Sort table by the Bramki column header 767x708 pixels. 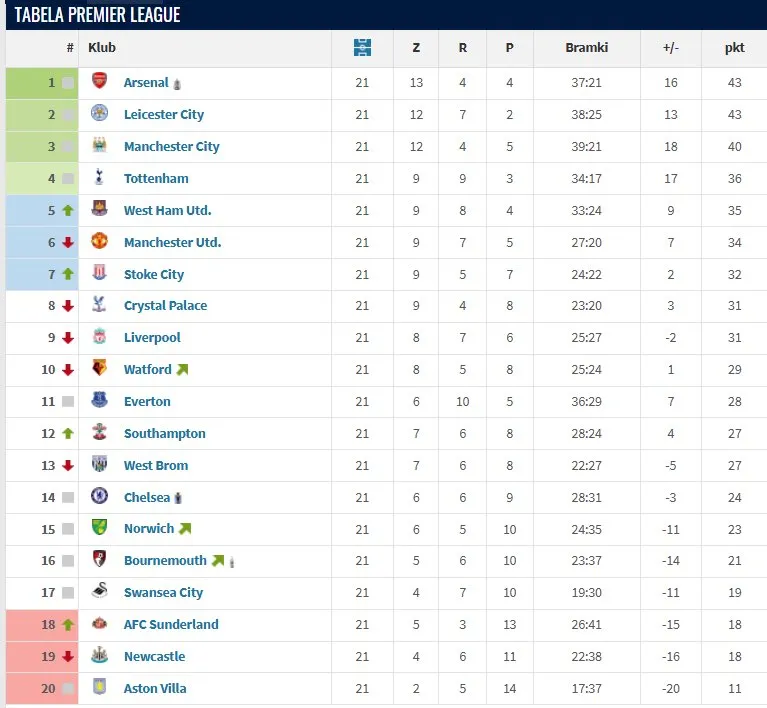pyautogui.click(x=586, y=47)
